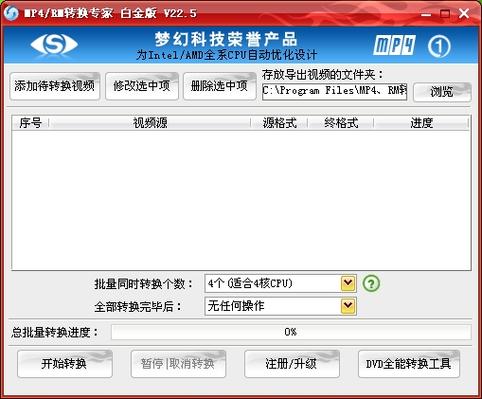Viewport: 482px width, 399px height.
Task: Open the 全部转换完毕后 dropdown arrow
Action: point(348,306)
